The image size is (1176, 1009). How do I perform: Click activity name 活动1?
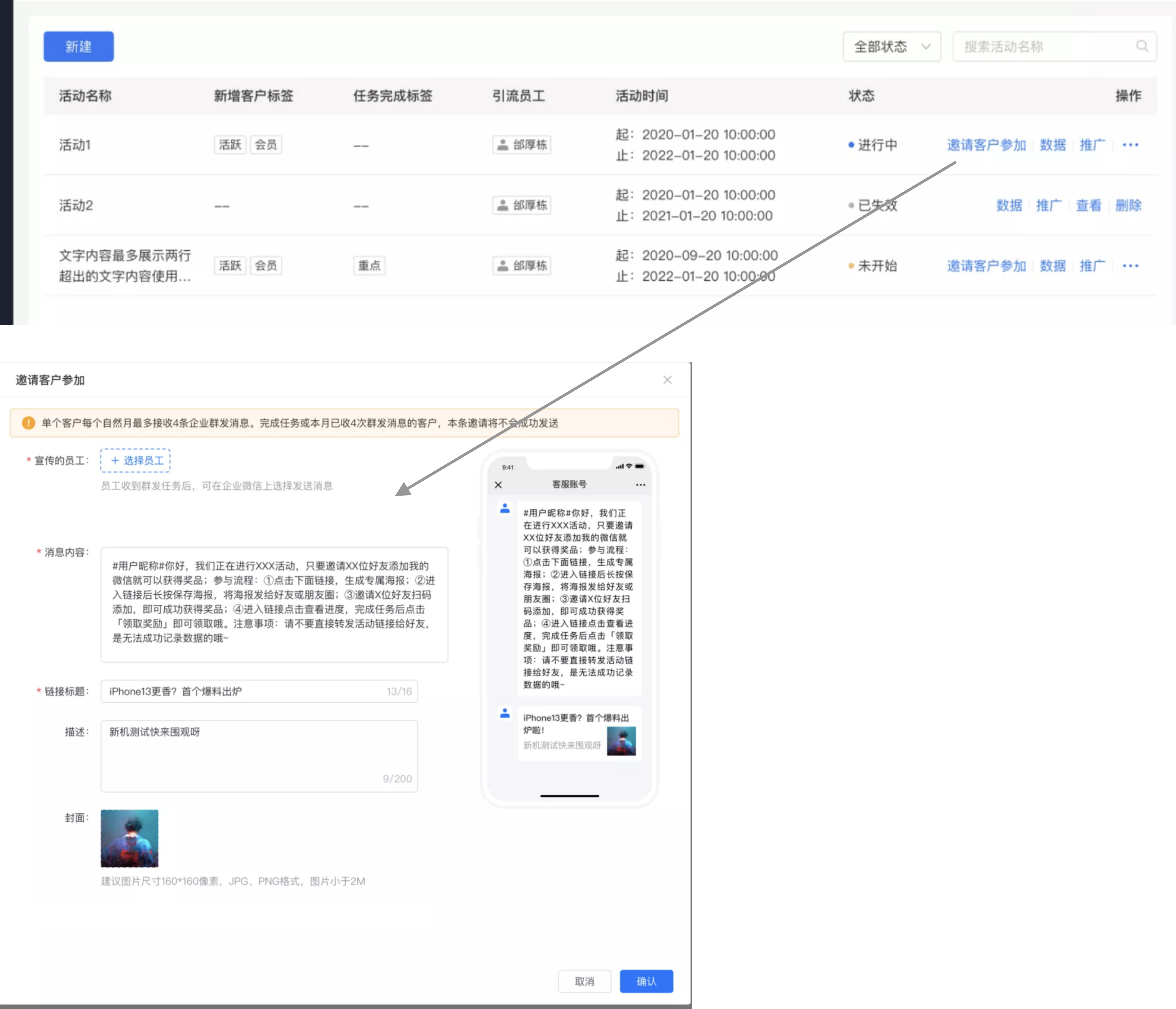pyautogui.click(x=75, y=145)
